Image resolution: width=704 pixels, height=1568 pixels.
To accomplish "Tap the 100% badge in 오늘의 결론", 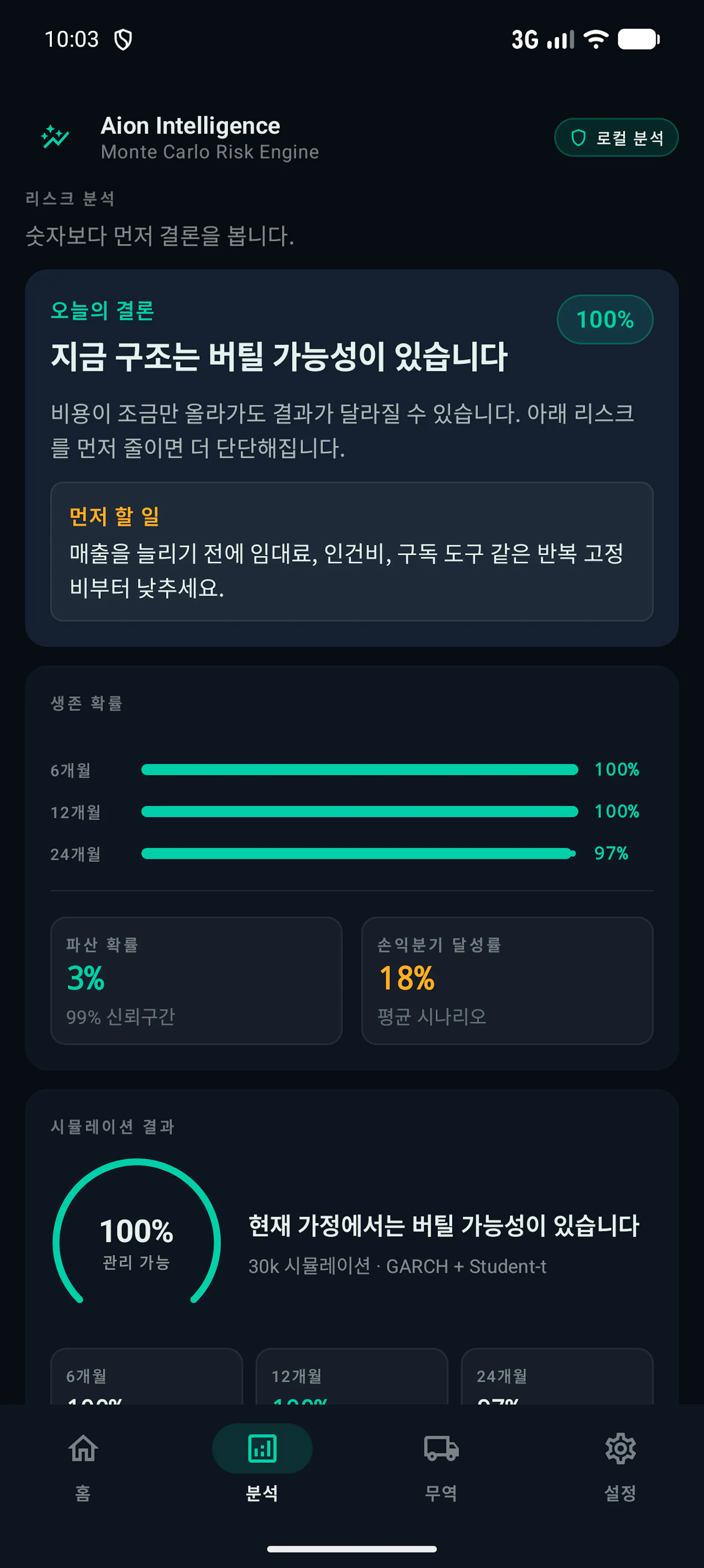I will [x=605, y=320].
